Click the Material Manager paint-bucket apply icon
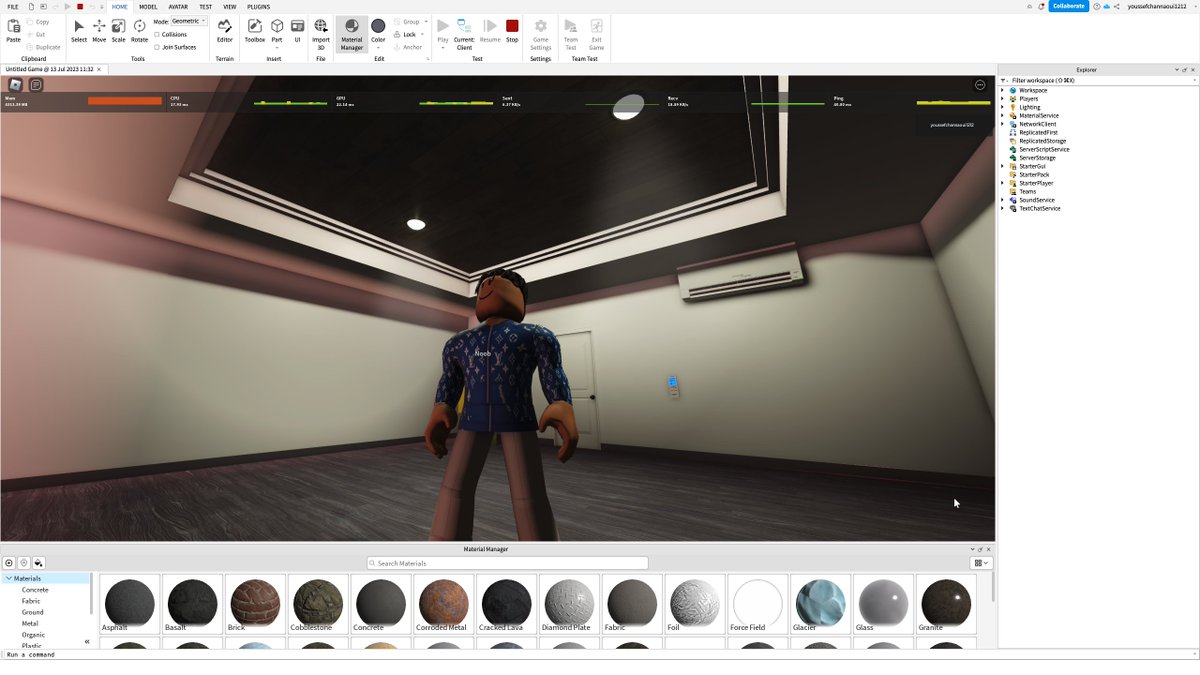 (x=38, y=563)
